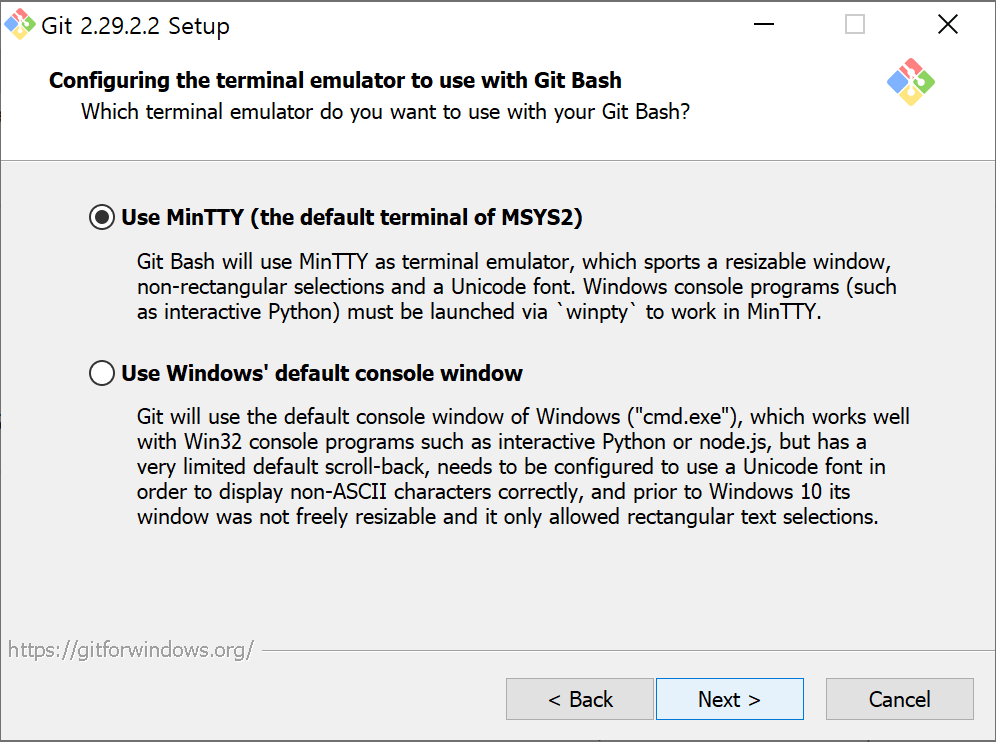Image resolution: width=996 pixels, height=742 pixels.
Task: Proceed with the Next > button
Action: (x=730, y=699)
